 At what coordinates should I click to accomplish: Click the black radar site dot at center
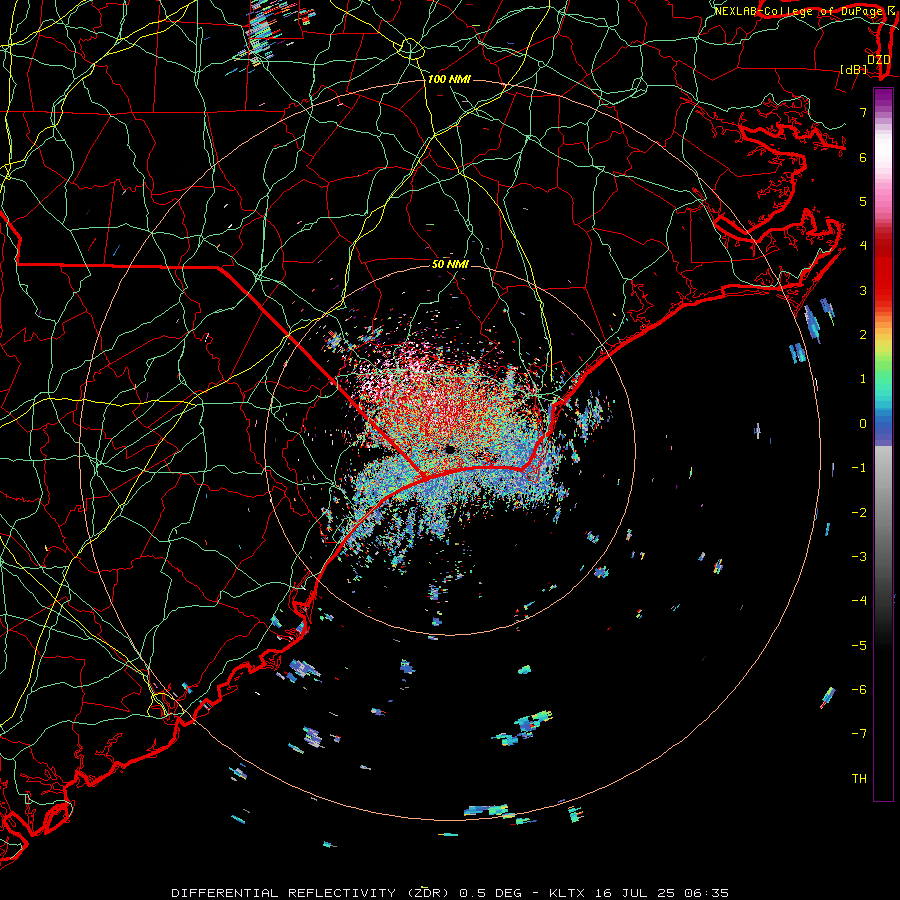coord(450,449)
